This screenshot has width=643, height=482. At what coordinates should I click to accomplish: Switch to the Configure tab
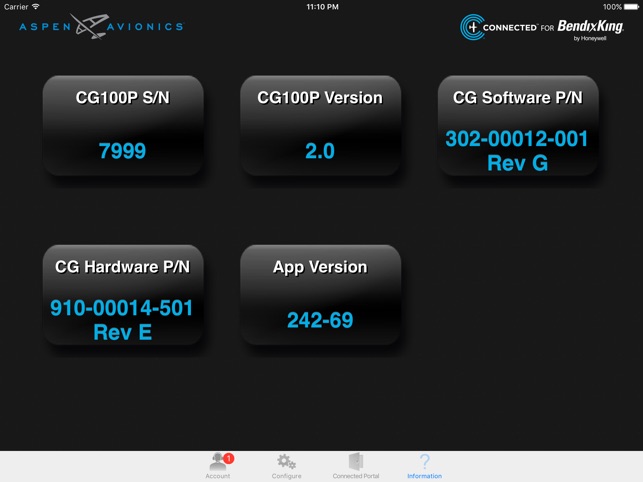point(286,466)
